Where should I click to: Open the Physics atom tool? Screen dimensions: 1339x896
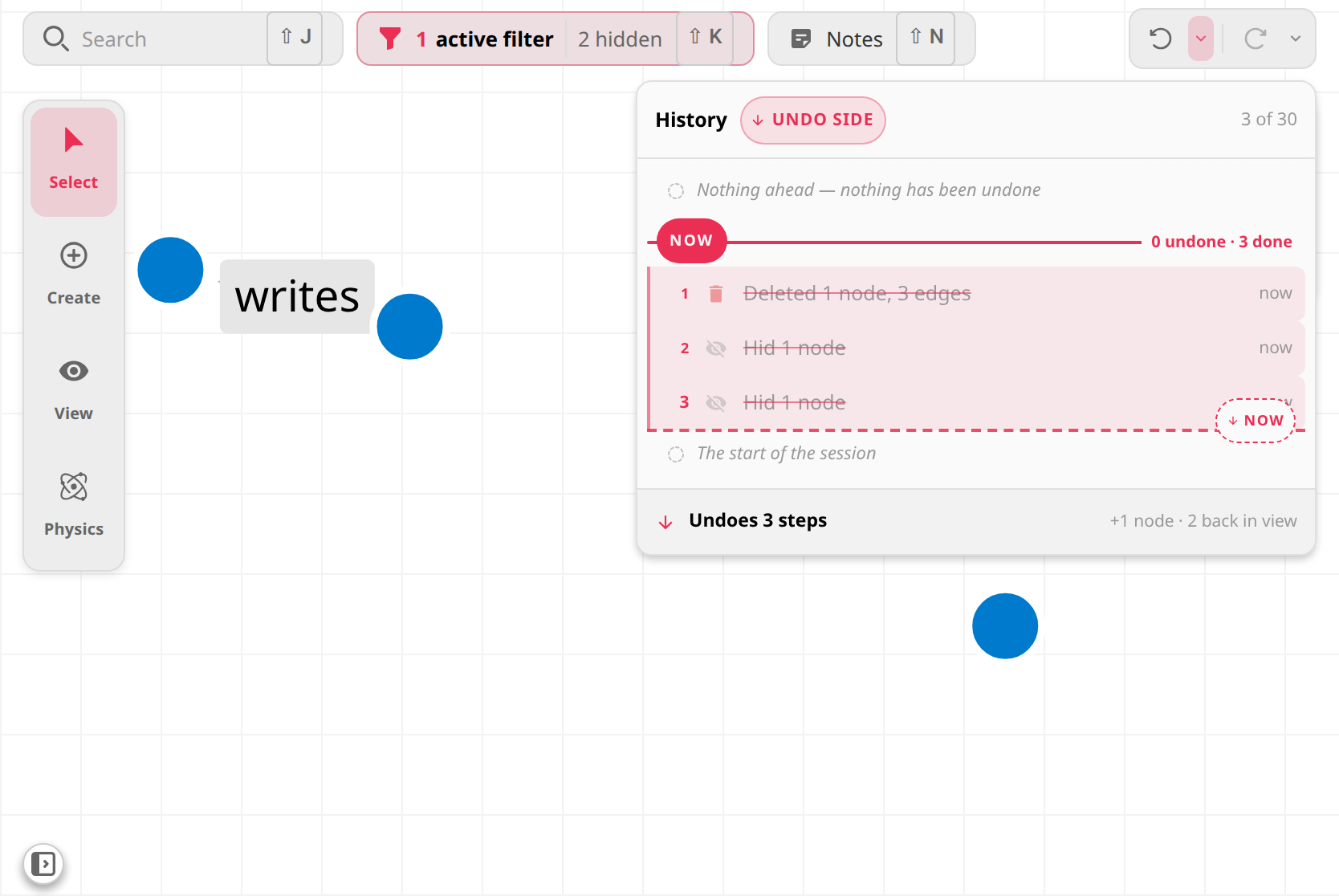tap(74, 506)
